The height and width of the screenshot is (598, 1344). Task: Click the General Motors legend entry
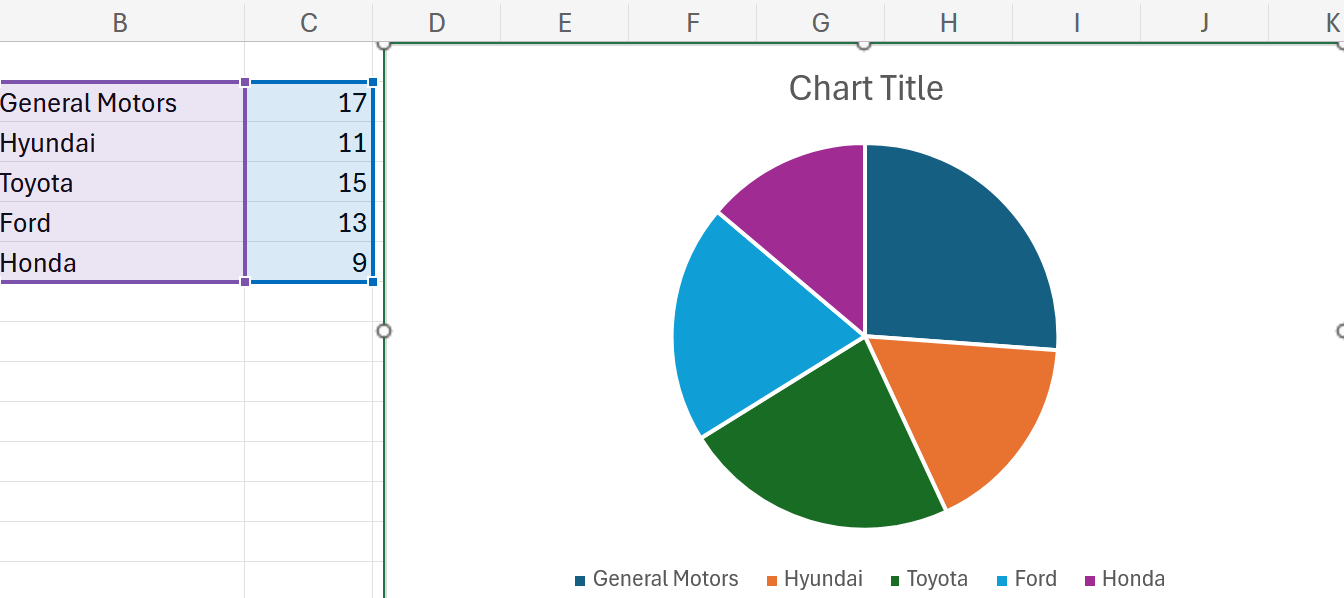[x=656, y=579]
